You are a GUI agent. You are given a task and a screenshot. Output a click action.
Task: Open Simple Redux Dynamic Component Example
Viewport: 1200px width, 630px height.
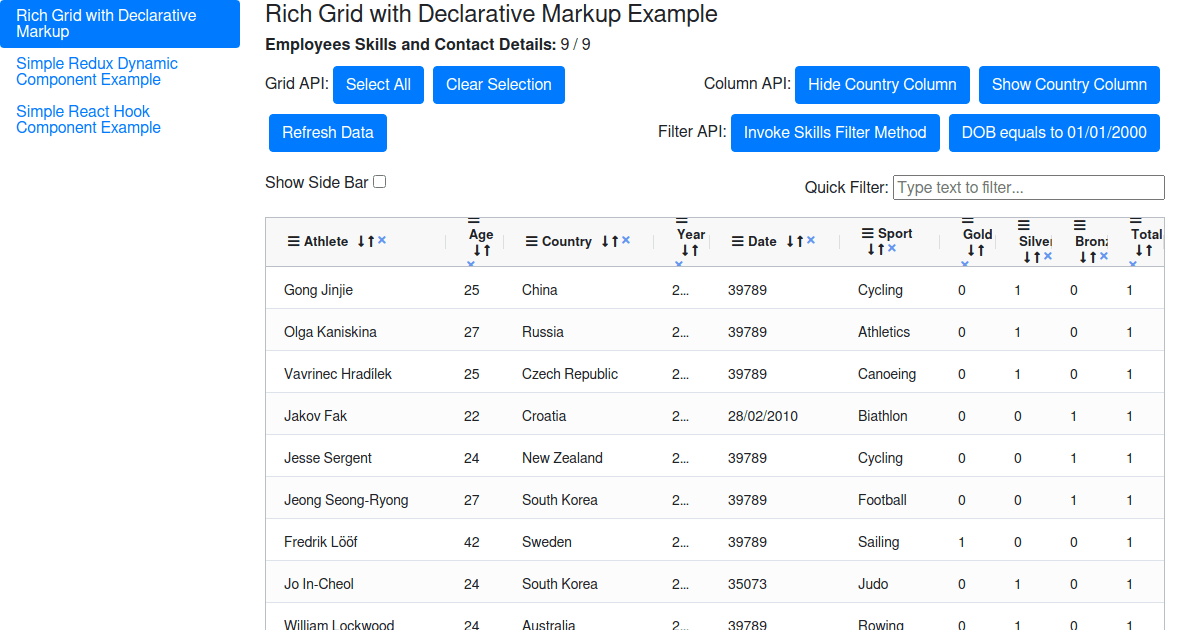click(97, 71)
